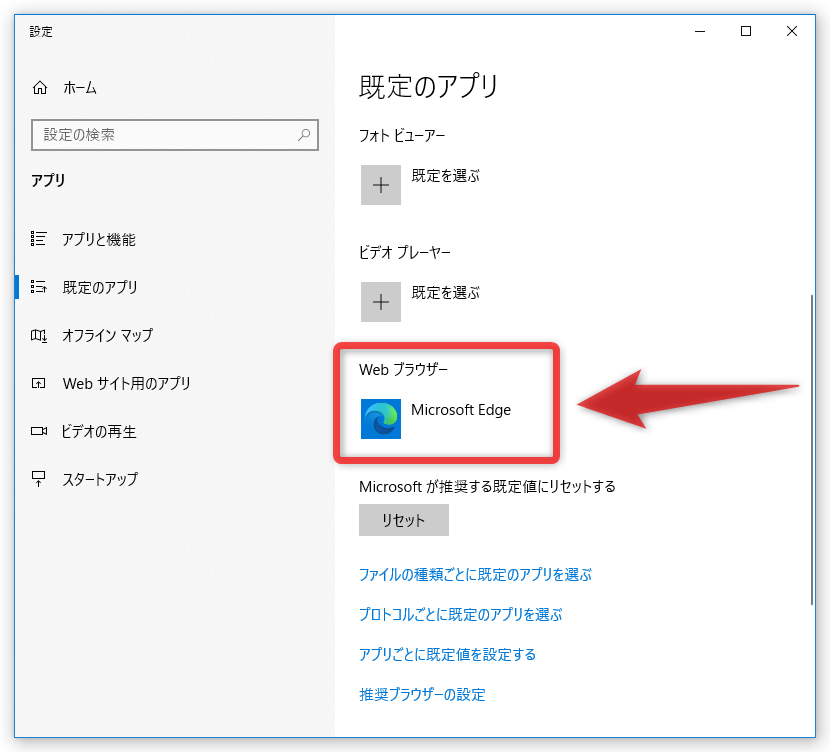Click the フォト ビューアー label
Image resolution: width=830 pixels, height=752 pixels.
tap(402, 136)
